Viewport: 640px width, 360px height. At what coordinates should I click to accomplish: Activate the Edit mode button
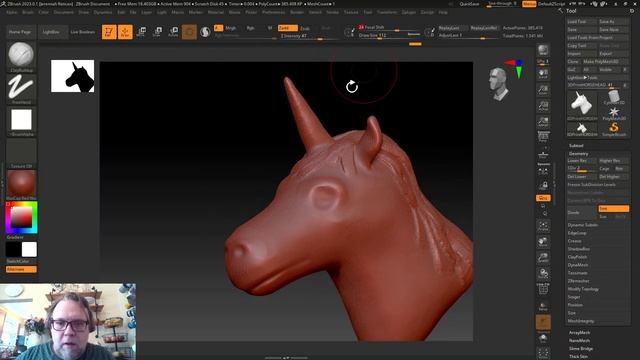coord(109,32)
